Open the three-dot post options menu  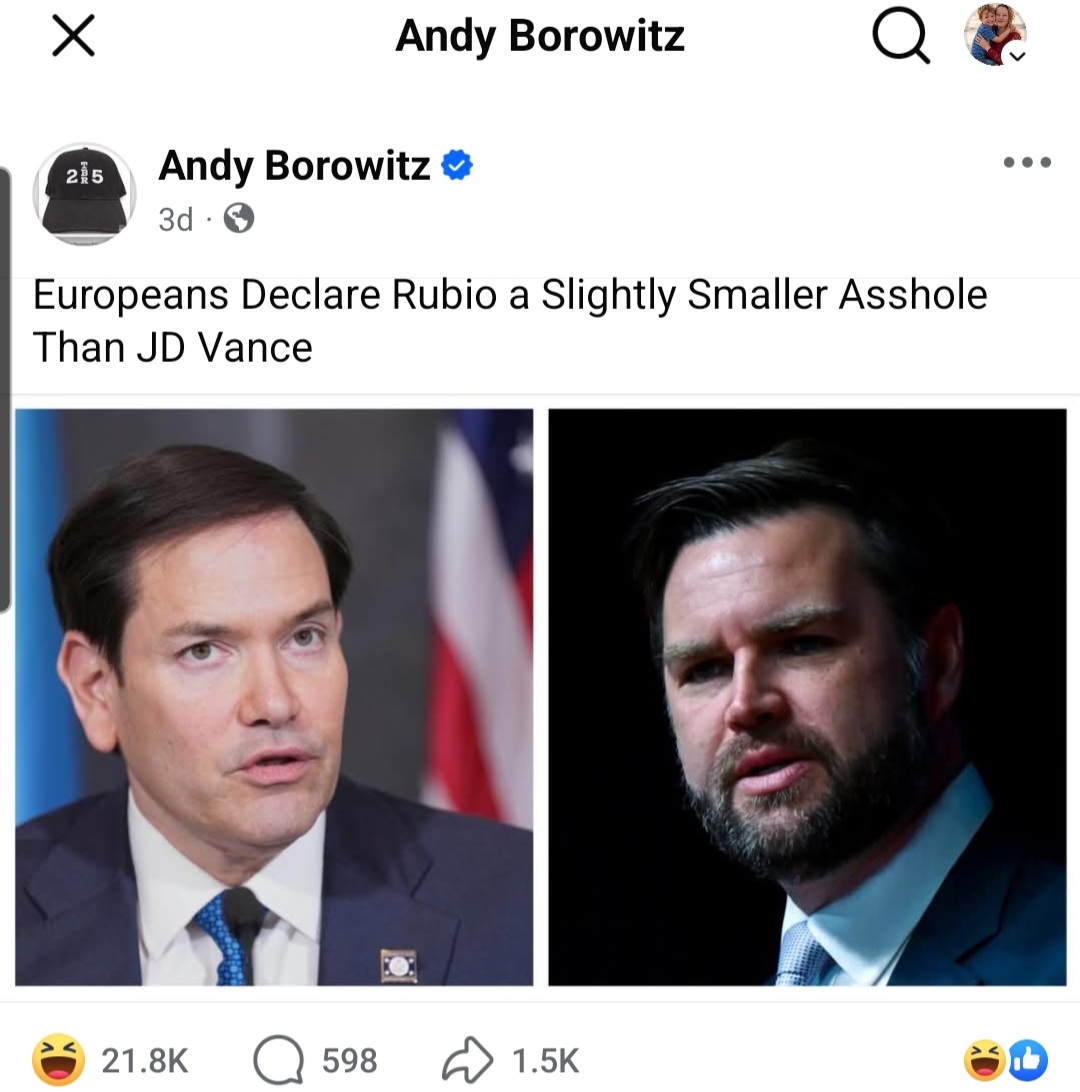tap(1027, 162)
